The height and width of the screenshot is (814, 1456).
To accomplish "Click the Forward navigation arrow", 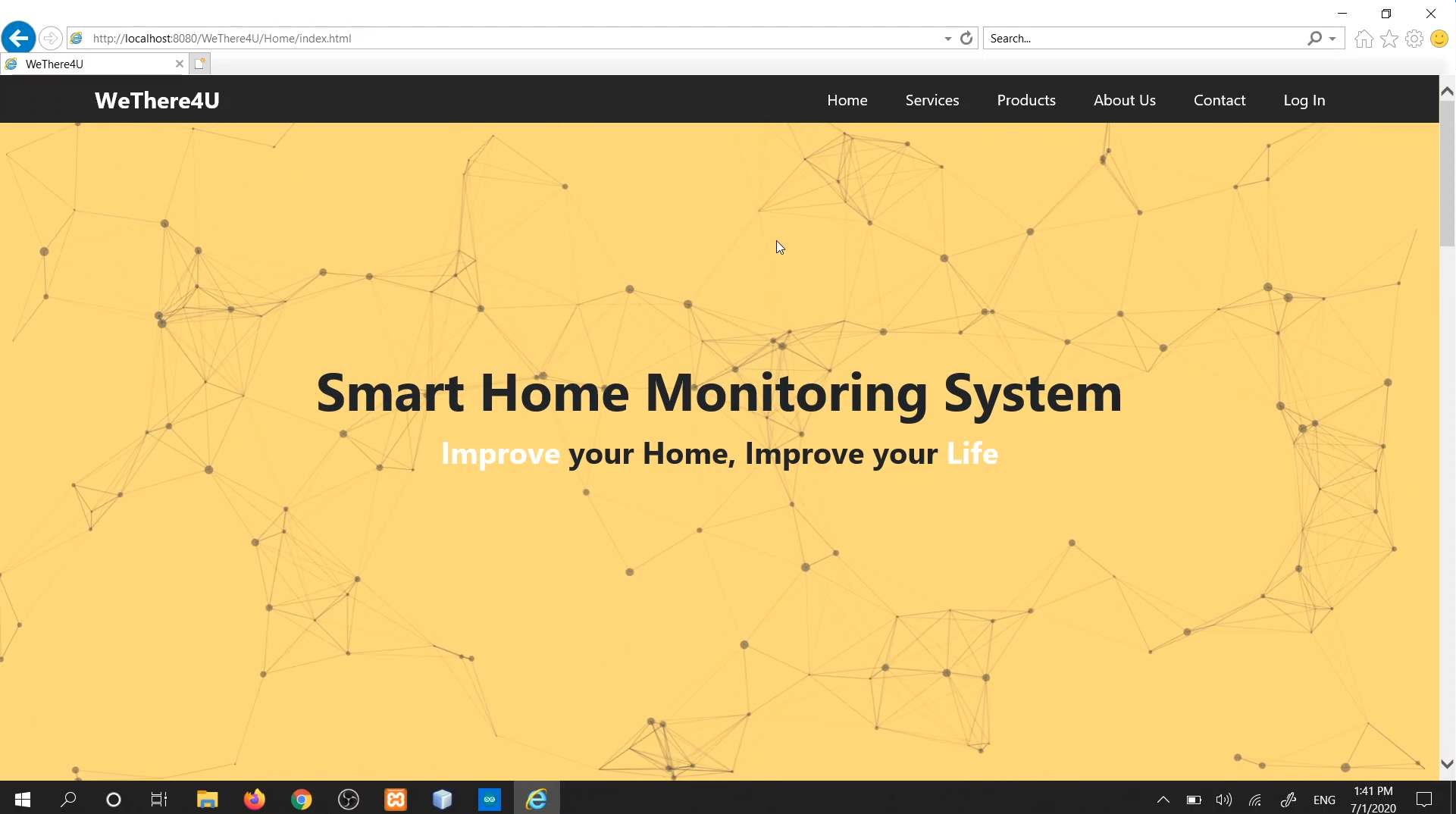I will [x=49, y=38].
